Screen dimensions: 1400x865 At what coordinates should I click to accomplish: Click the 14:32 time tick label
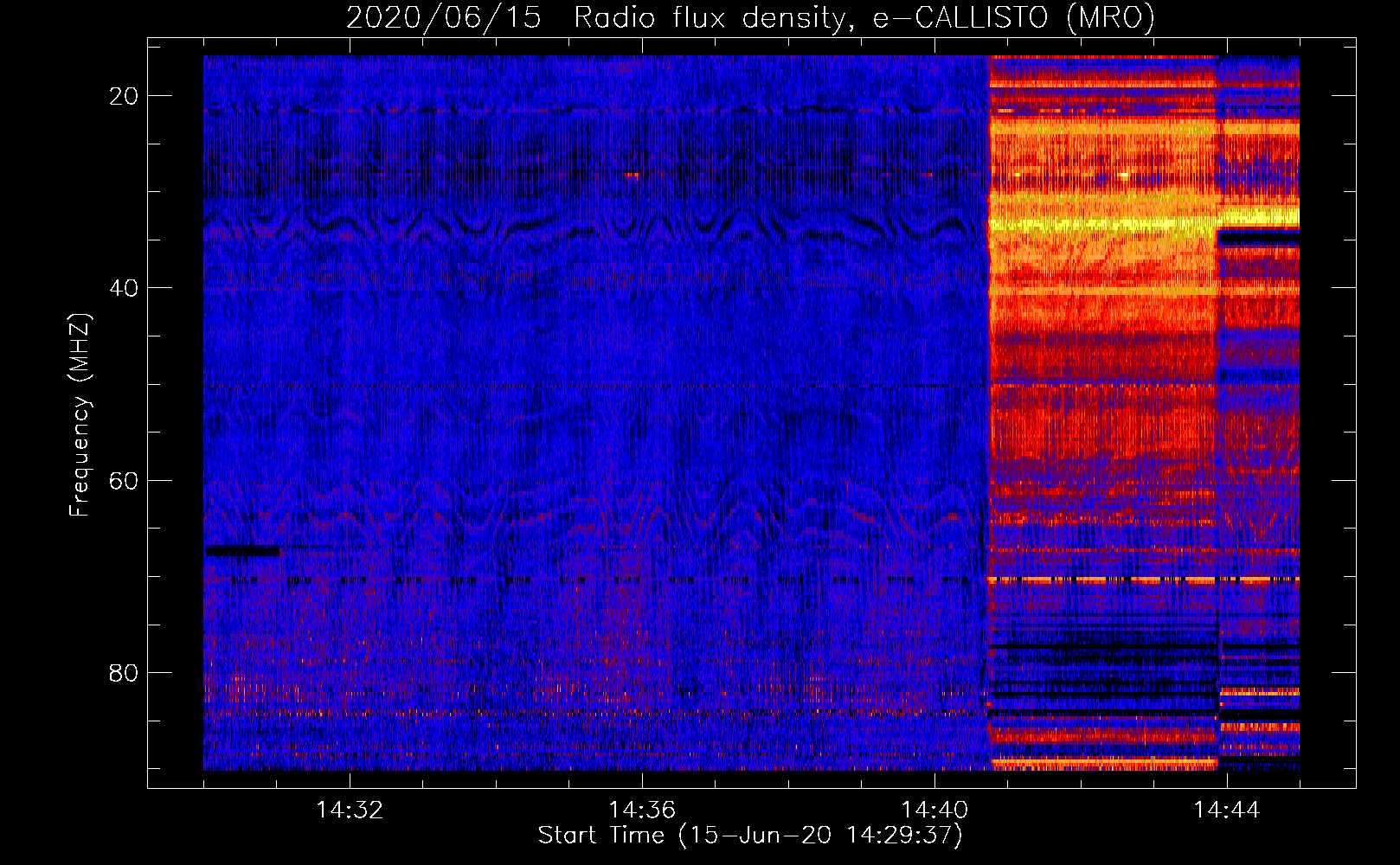(x=350, y=811)
